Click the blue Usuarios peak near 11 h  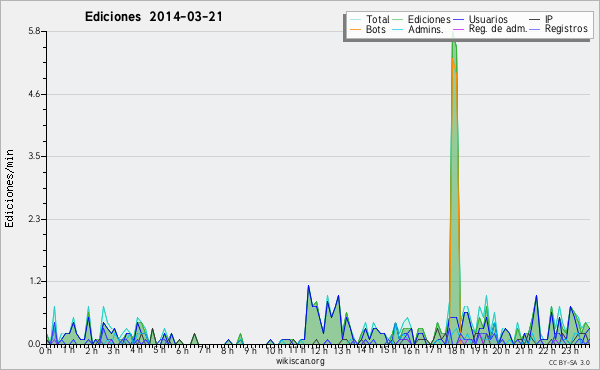pos(308,286)
